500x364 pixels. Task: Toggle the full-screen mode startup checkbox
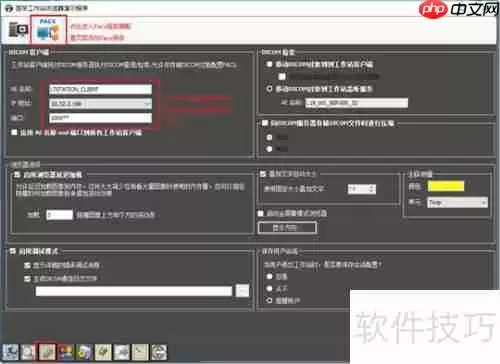(x=261, y=213)
